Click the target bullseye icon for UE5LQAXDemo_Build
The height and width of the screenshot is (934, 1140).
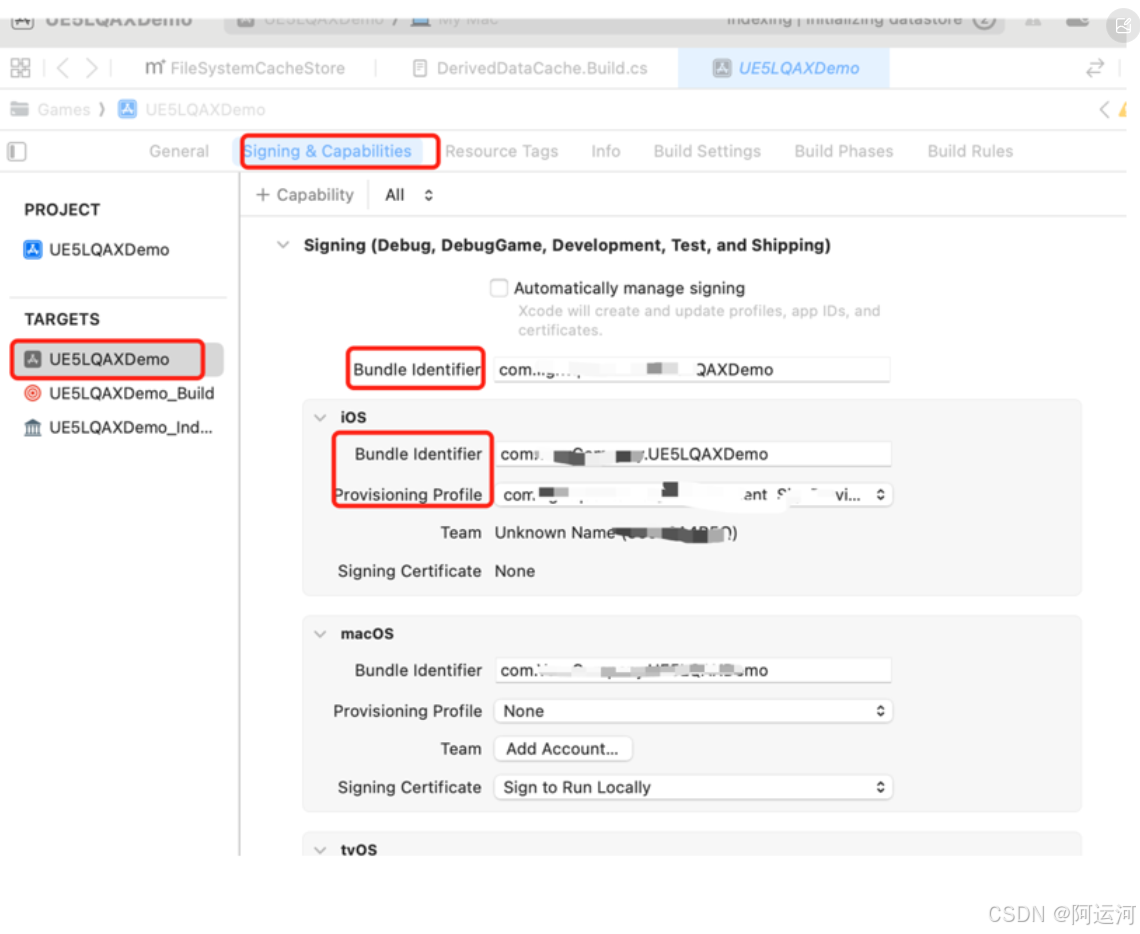click(x=33, y=393)
